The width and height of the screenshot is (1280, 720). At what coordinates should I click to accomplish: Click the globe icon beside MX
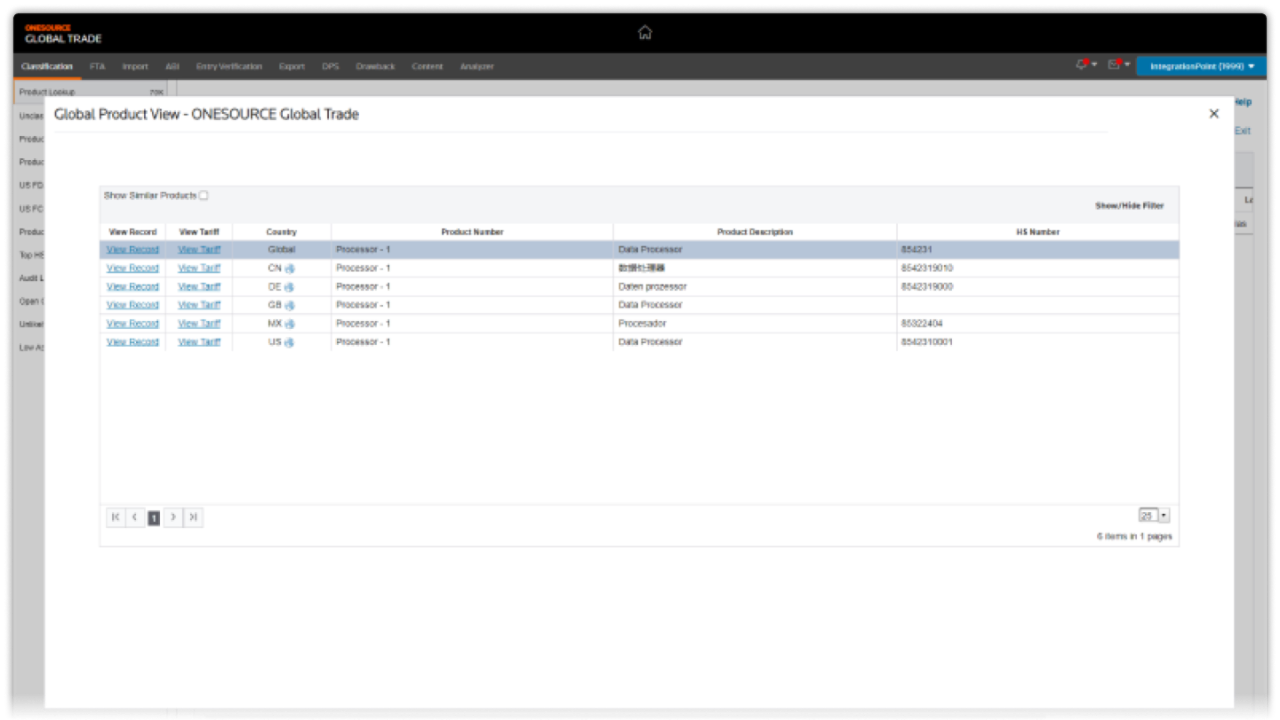pyautogui.click(x=290, y=324)
